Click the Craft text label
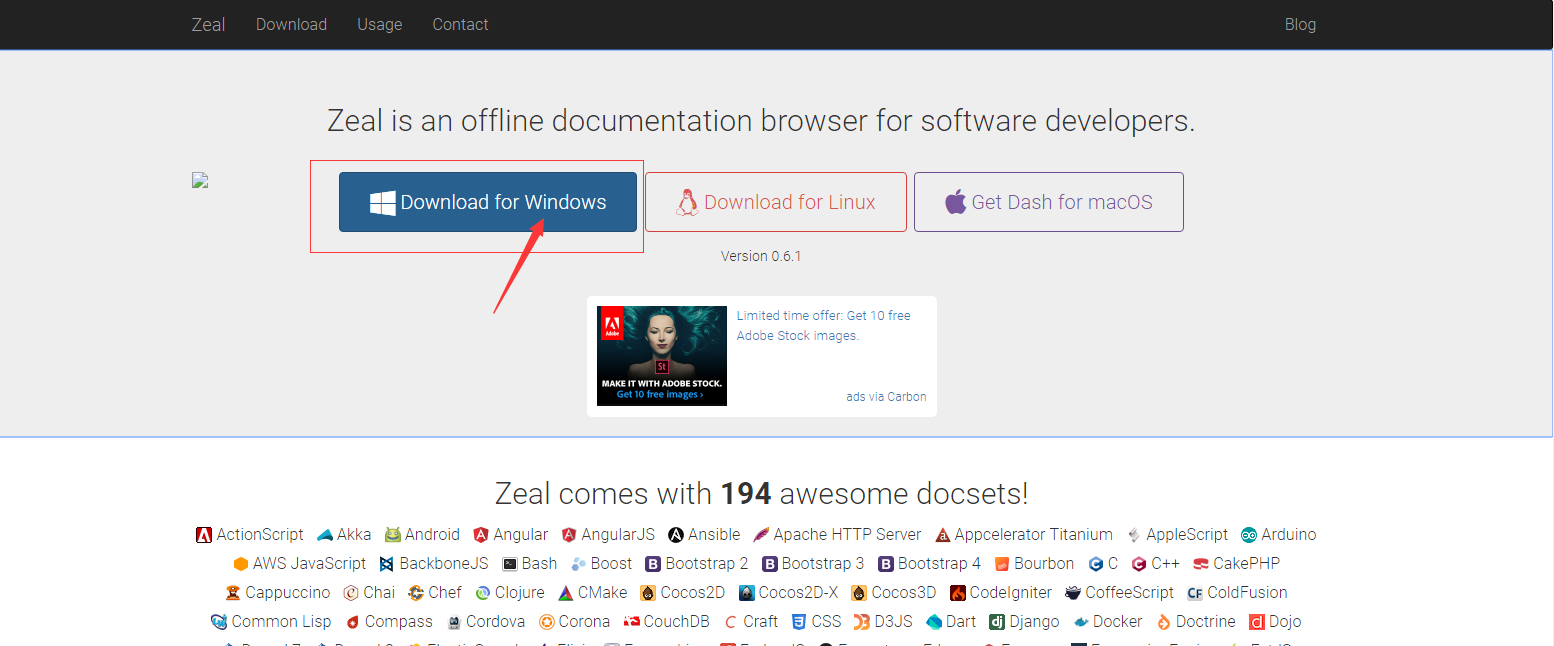 pos(761,622)
